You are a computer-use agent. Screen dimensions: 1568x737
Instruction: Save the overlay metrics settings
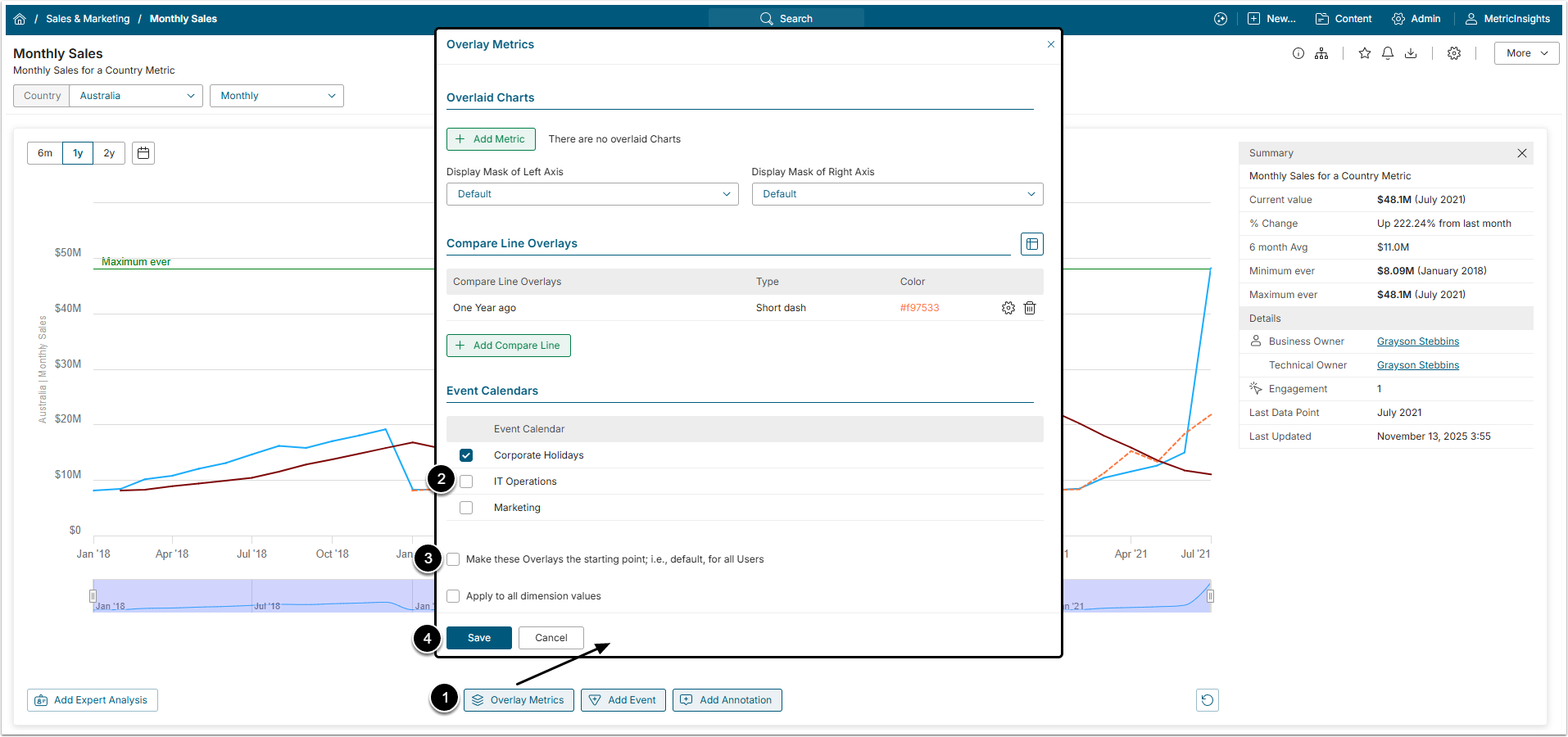coord(478,638)
